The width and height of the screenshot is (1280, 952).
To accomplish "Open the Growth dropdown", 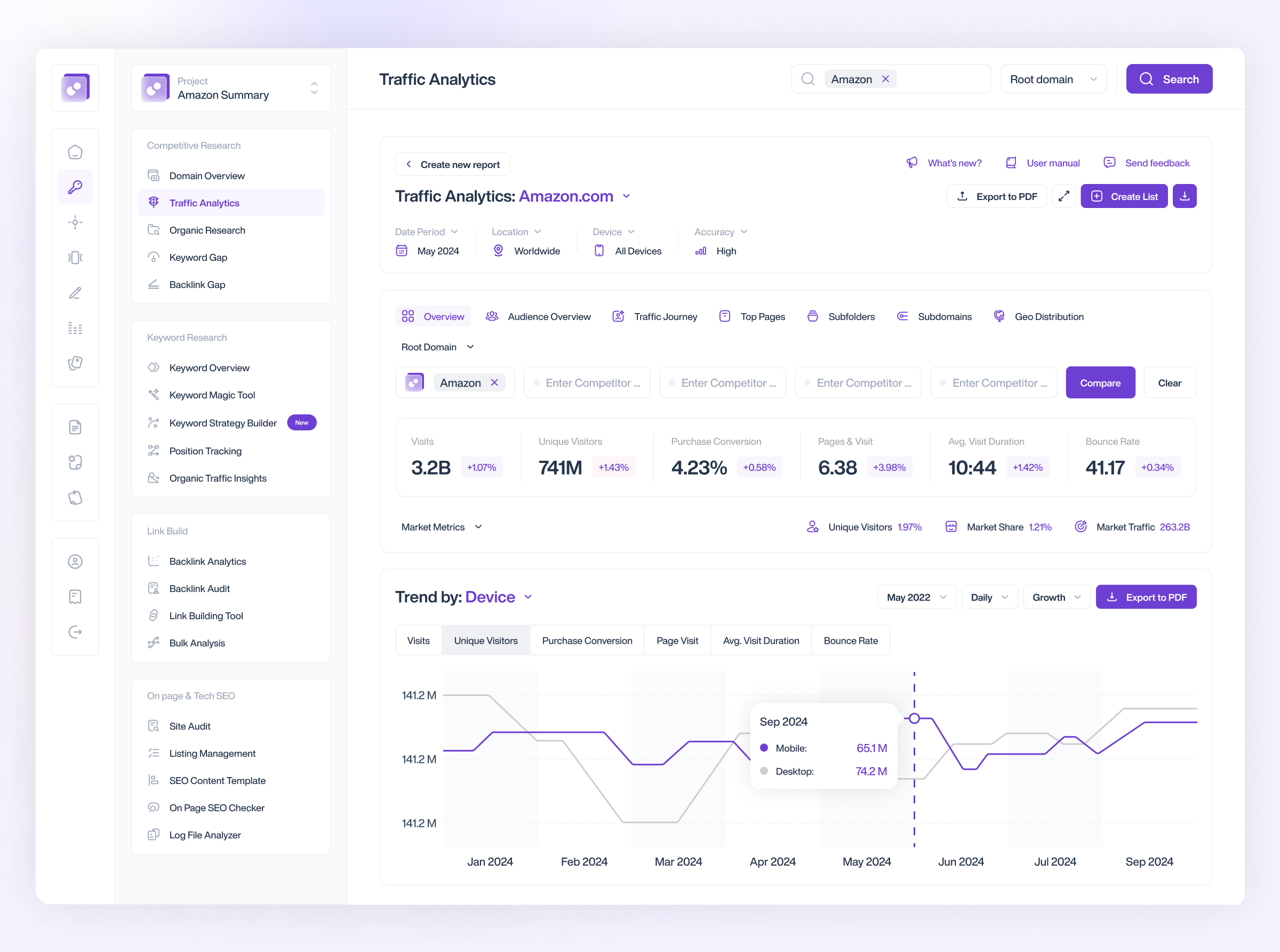I will point(1057,597).
